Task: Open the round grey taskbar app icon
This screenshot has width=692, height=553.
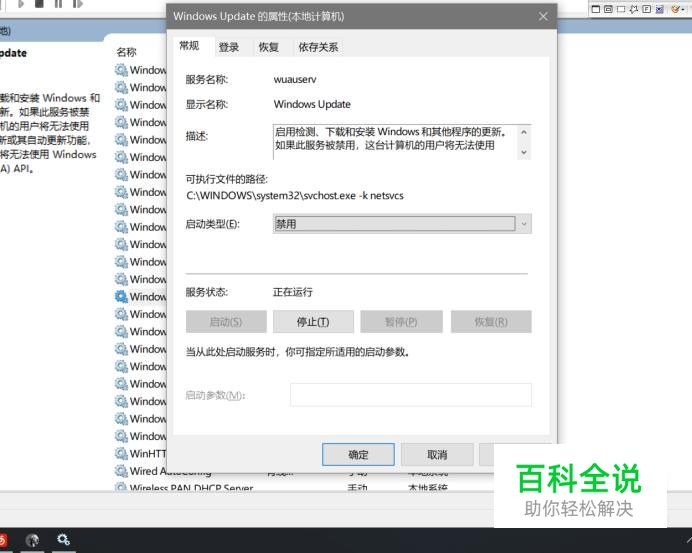Action: 32,540
